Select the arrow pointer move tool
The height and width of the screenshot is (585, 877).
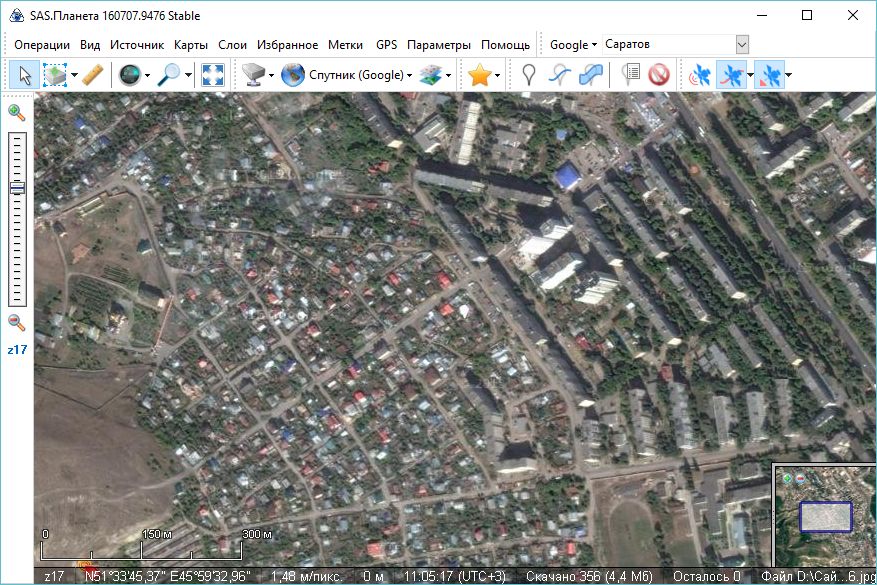coord(26,75)
